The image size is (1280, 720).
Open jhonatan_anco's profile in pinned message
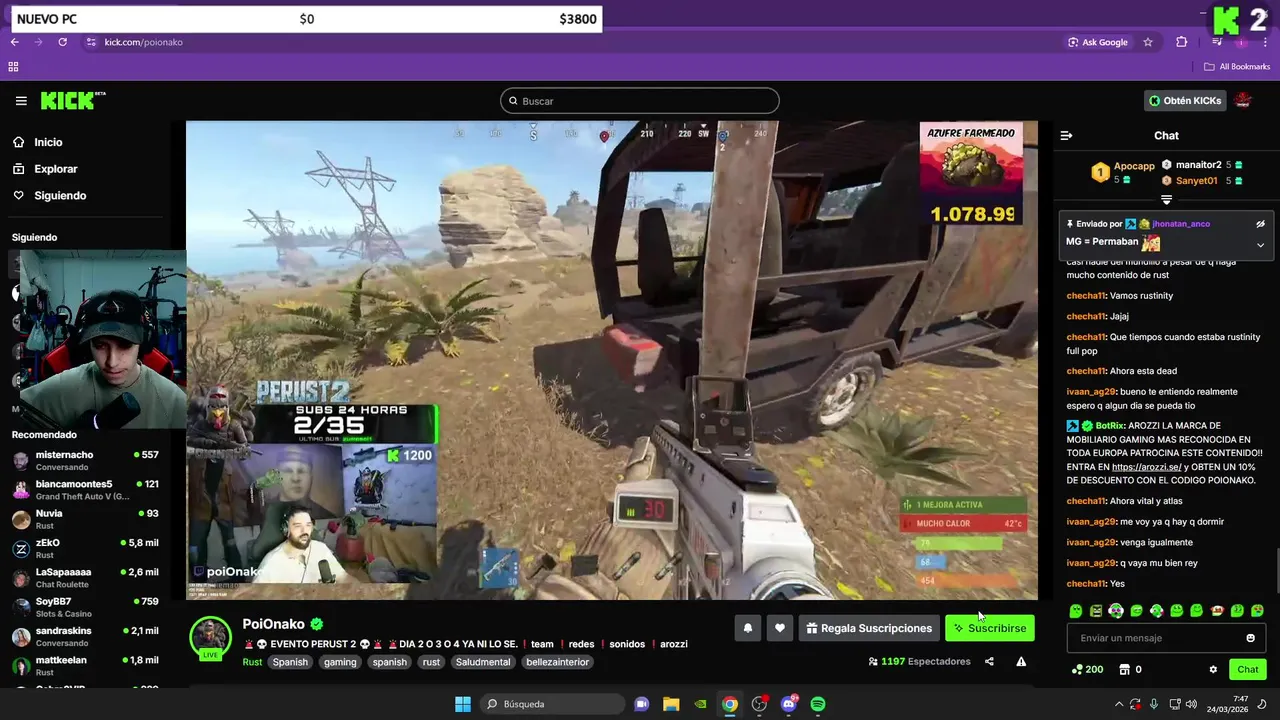(x=1181, y=224)
